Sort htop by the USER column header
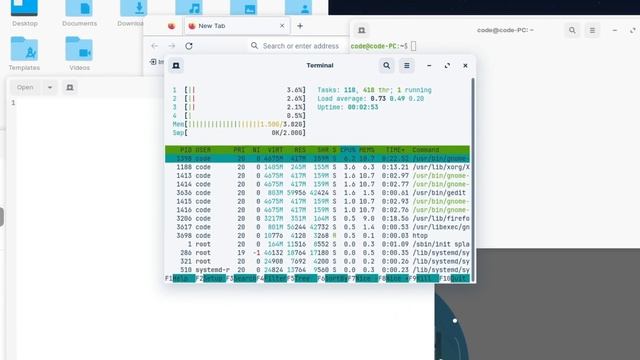Image resolution: width=640 pixels, height=360 pixels. (x=203, y=150)
